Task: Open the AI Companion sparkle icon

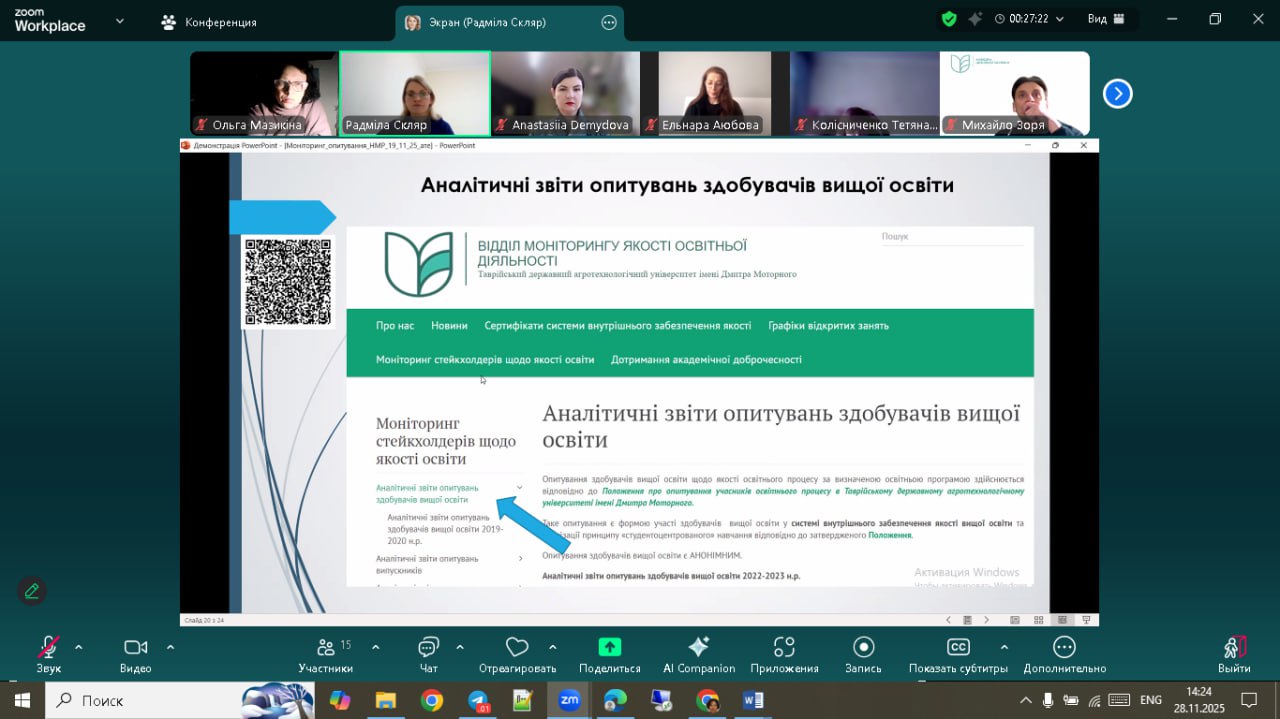Action: [698, 648]
